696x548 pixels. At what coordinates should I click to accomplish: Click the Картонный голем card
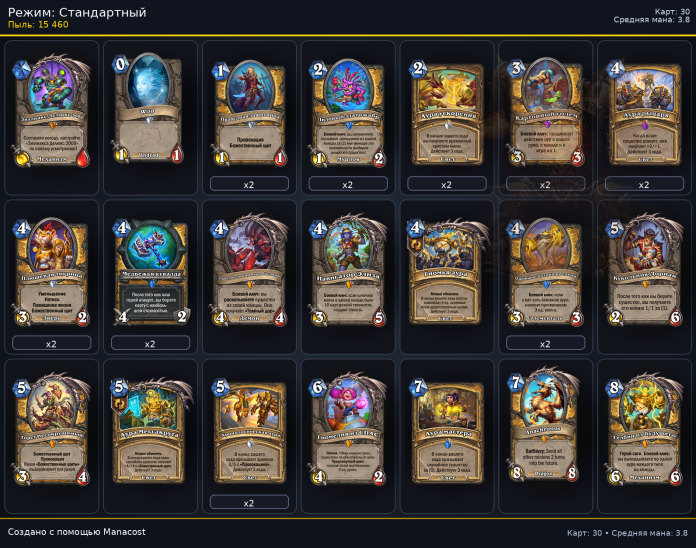click(x=546, y=111)
